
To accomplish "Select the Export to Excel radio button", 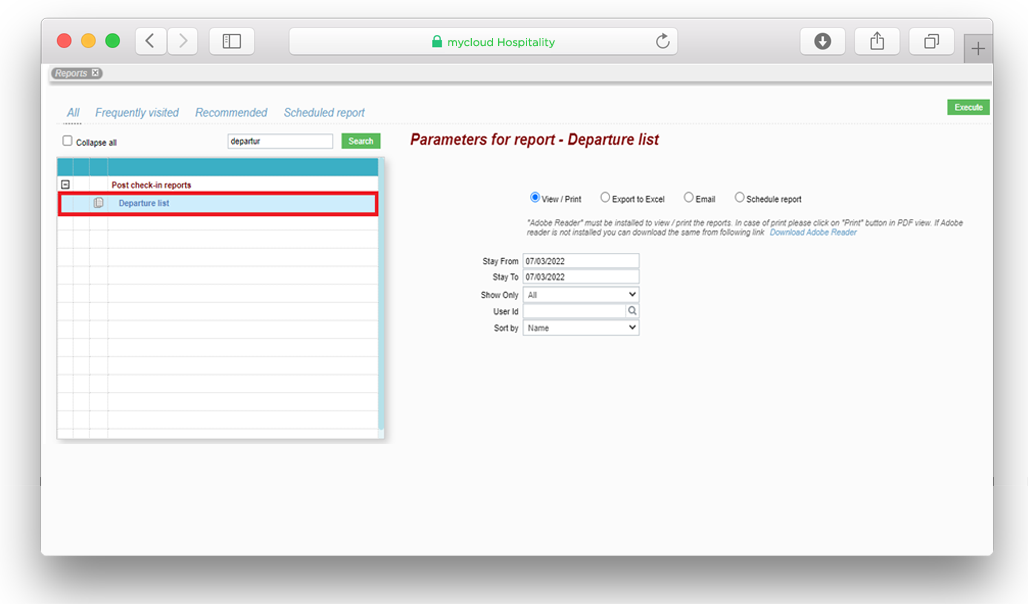I will tap(605, 198).
